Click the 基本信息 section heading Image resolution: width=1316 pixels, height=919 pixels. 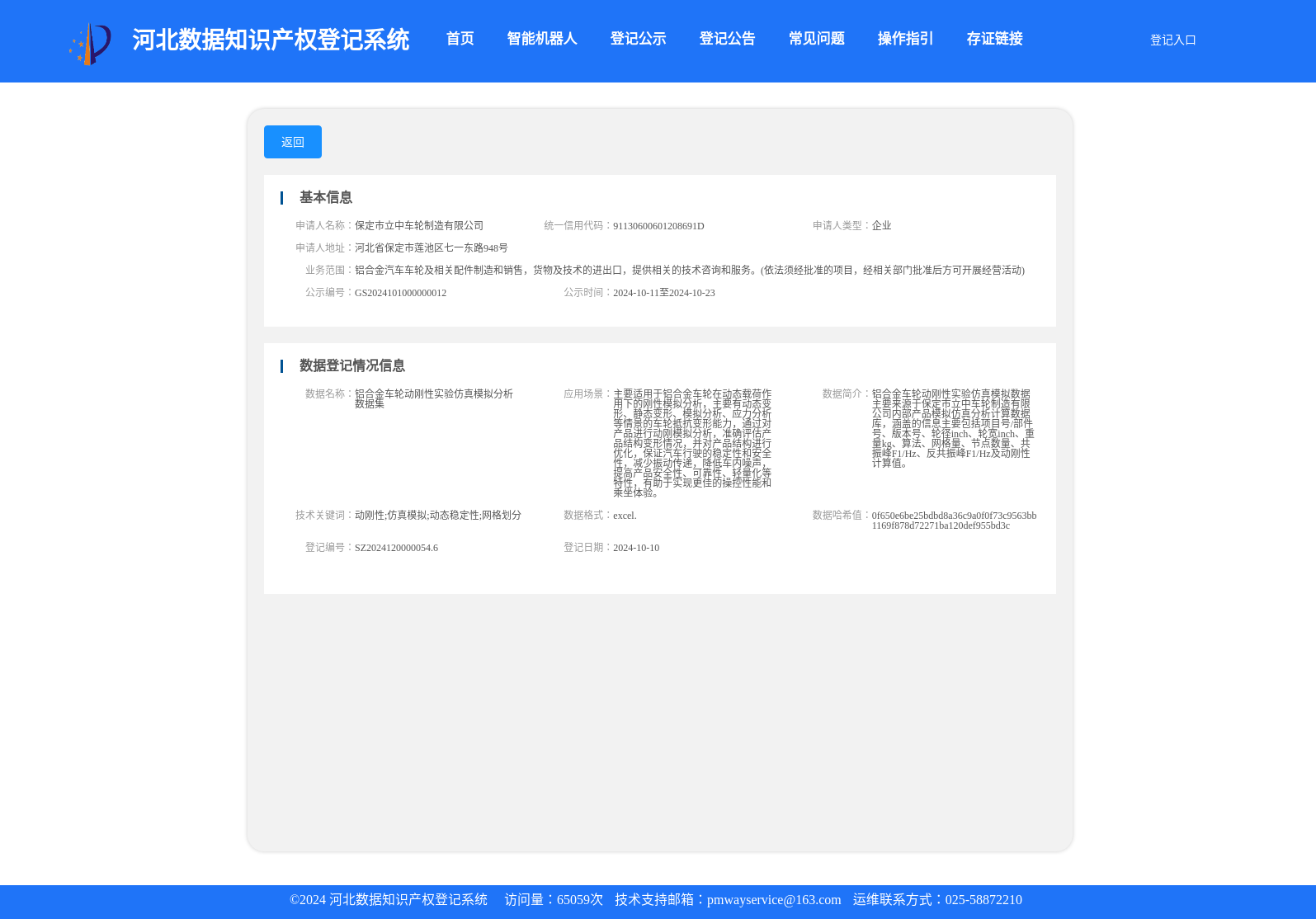[326, 197]
